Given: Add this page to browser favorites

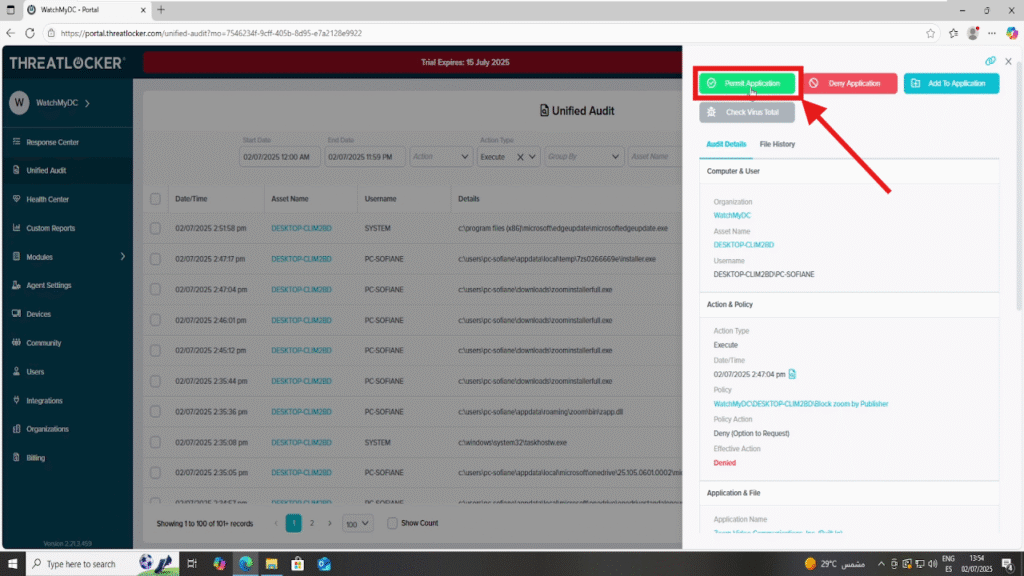Looking at the screenshot, I should tap(931, 33).
